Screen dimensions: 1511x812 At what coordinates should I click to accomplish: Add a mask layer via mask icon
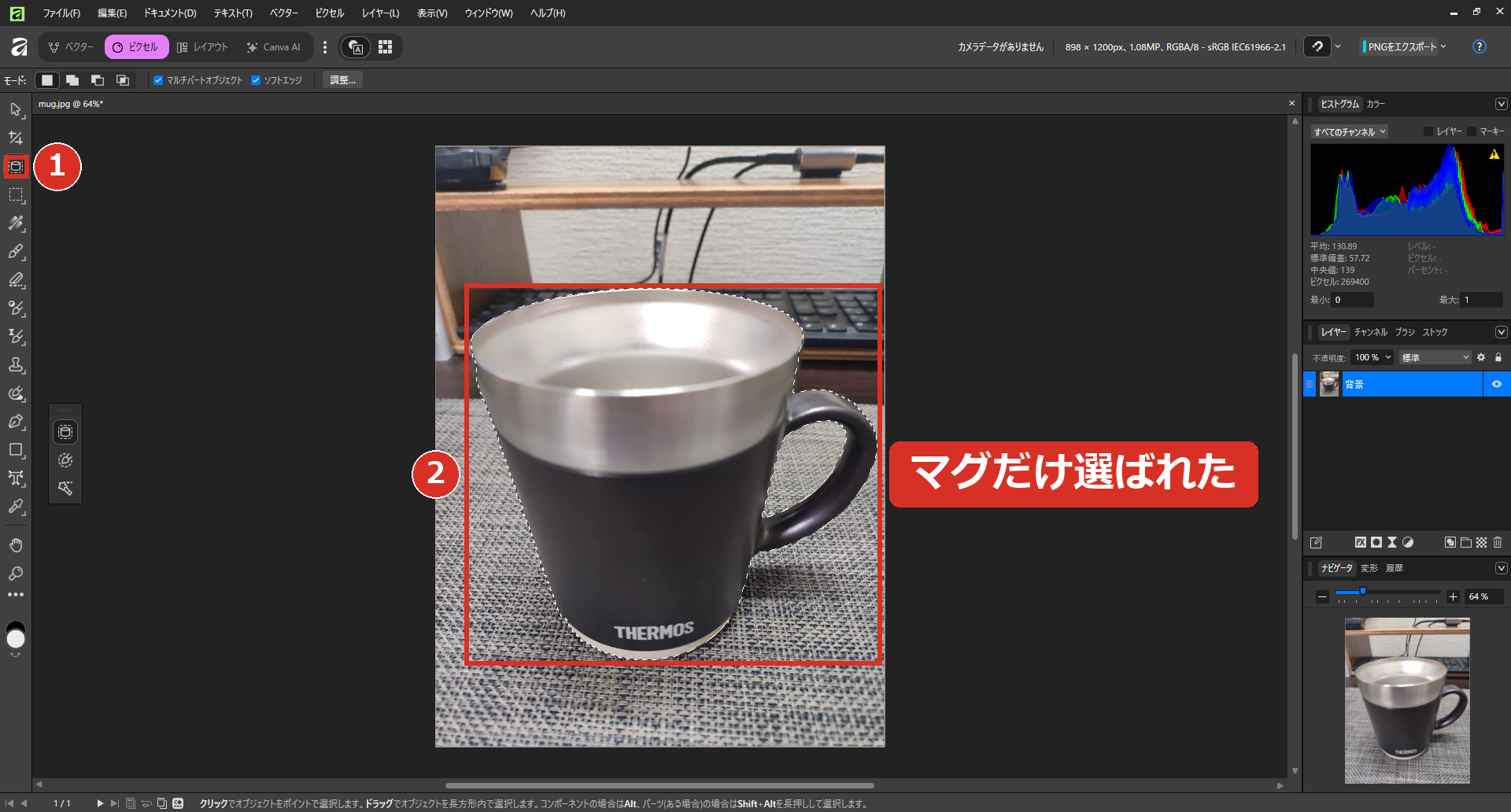(x=1376, y=542)
